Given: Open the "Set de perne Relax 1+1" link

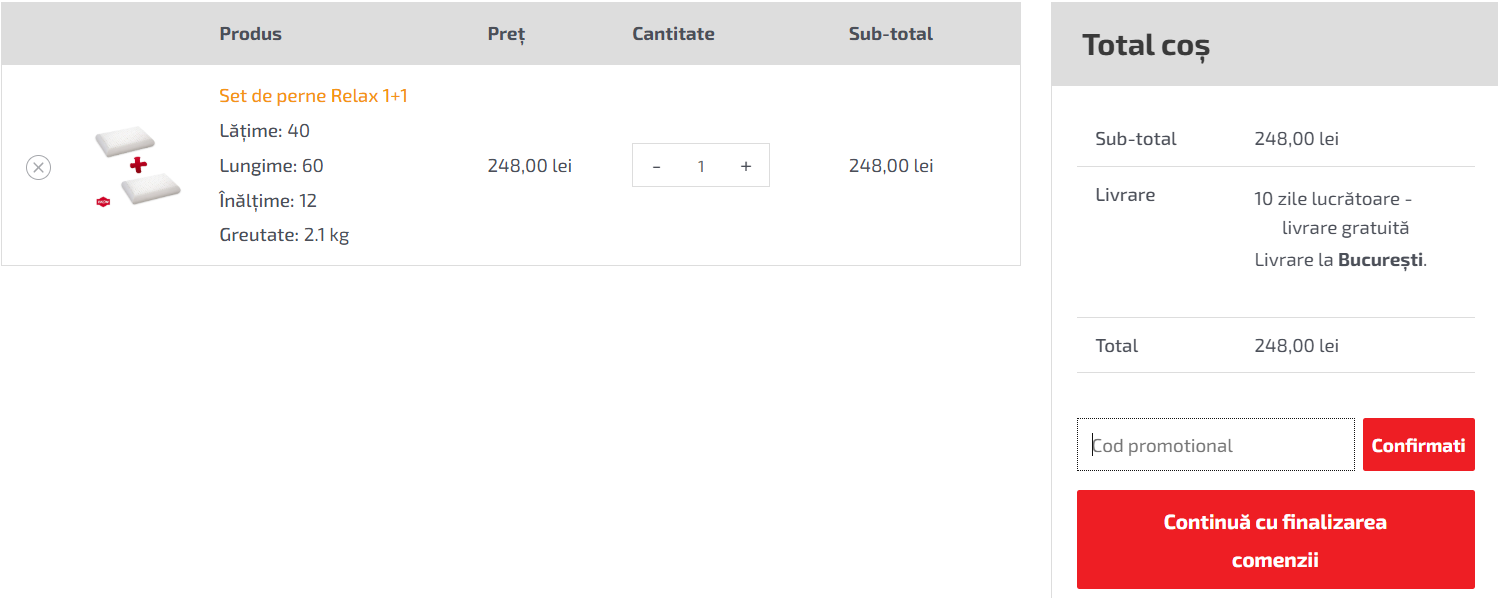Looking at the screenshot, I should pyautogui.click(x=313, y=96).
